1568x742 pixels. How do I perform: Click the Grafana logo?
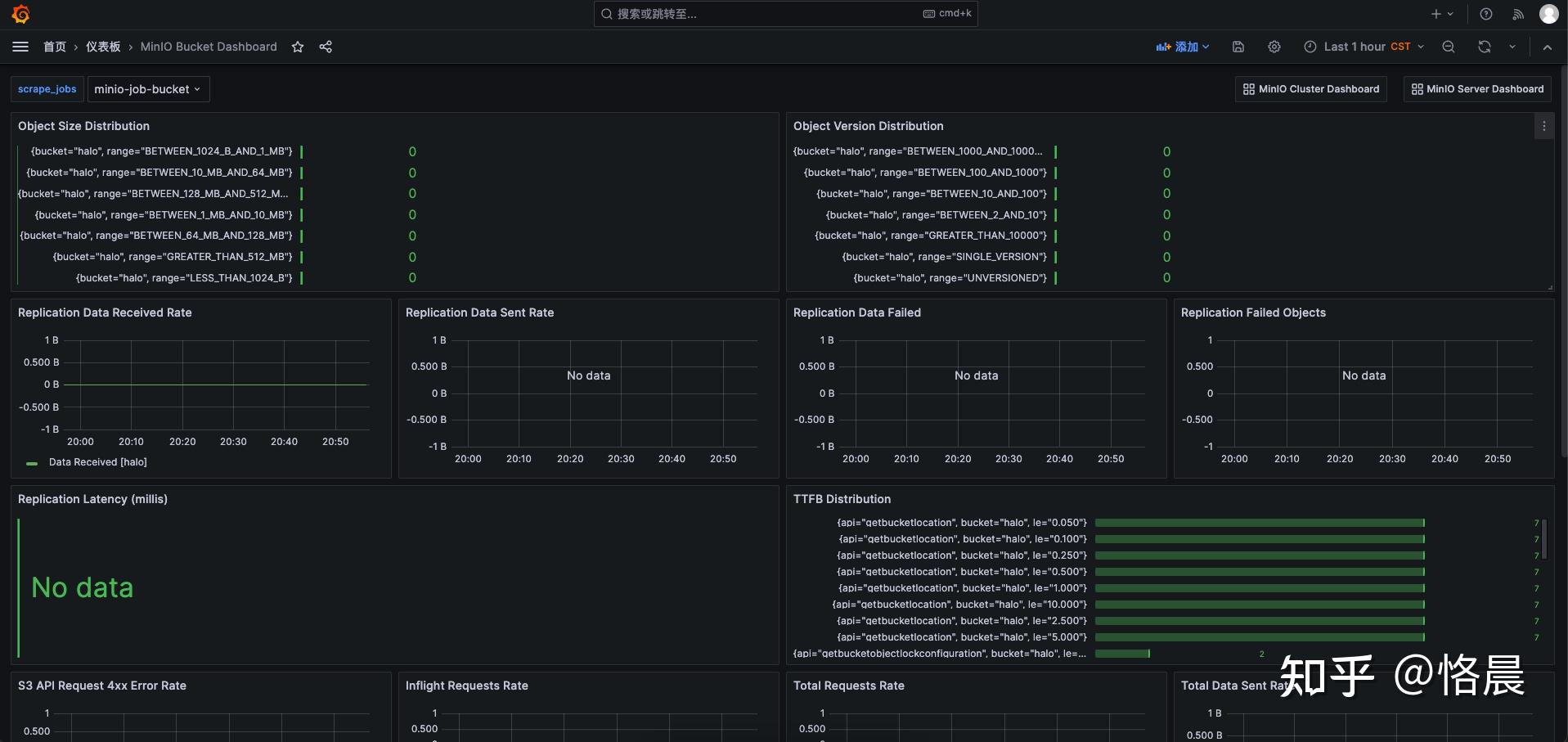[20, 14]
